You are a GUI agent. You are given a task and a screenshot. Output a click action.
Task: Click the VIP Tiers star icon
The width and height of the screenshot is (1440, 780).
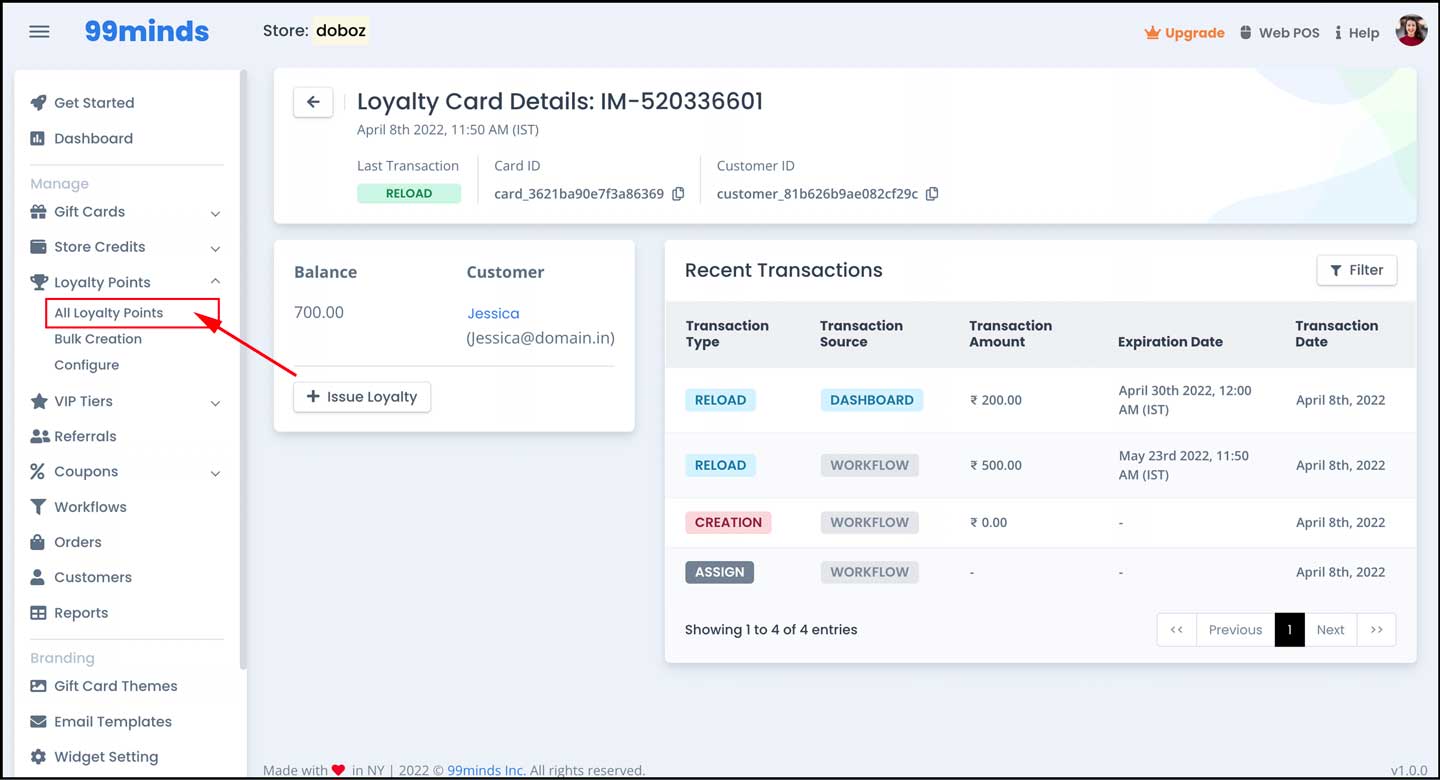coord(38,401)
